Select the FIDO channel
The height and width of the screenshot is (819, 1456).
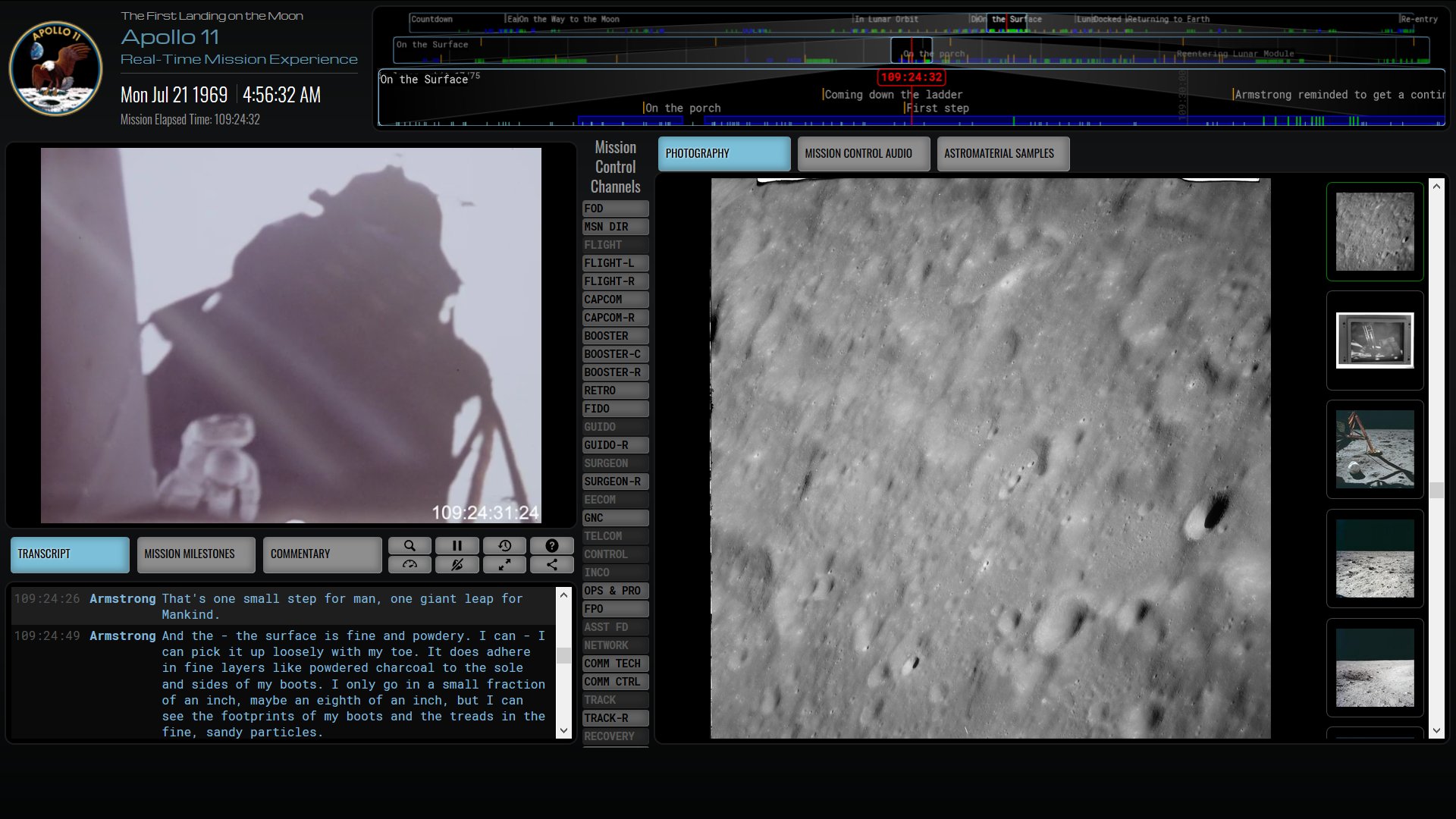pyautogui.click(x=615, y=409)
